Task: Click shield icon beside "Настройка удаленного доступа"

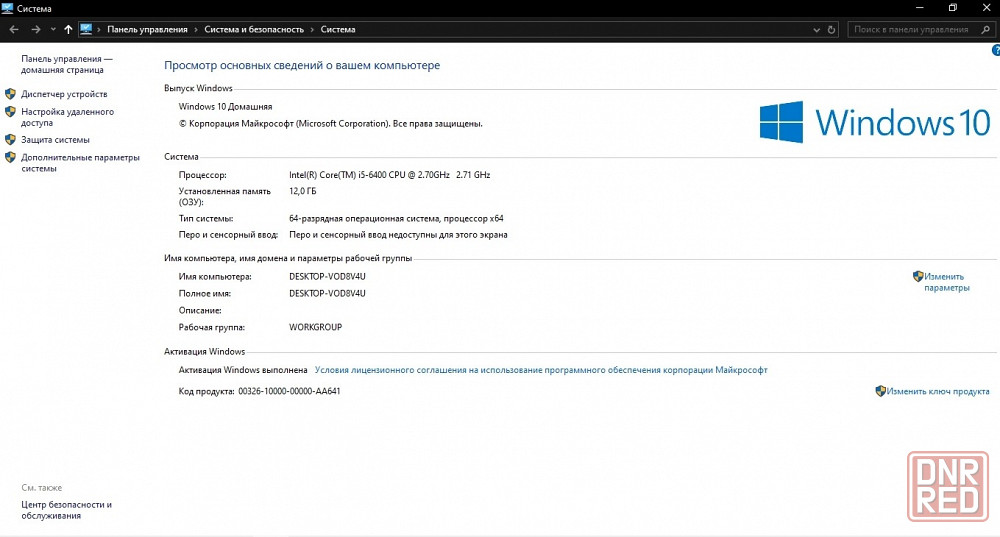Action: (x=10, y=112)
